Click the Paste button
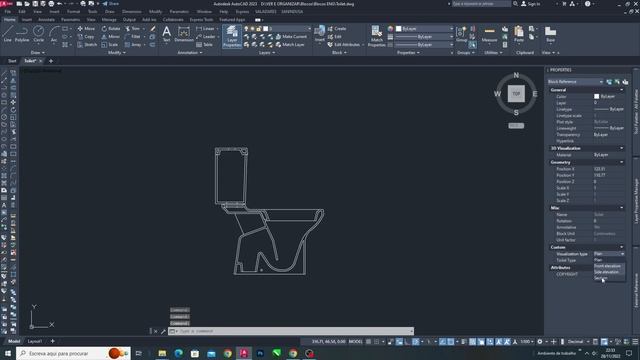 [519, 34]
